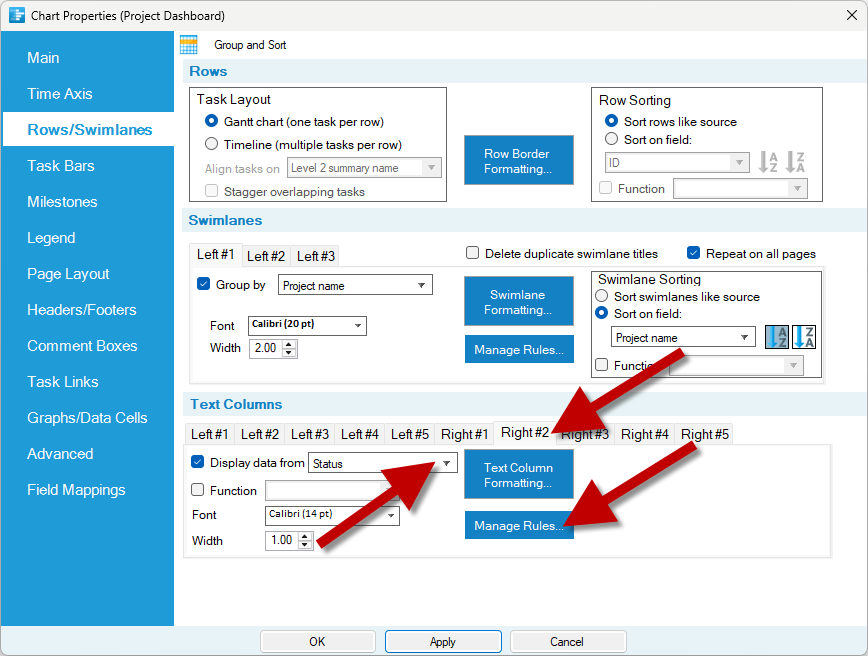Open Legend section
868x656 pixels.
(x=51, y=237)
